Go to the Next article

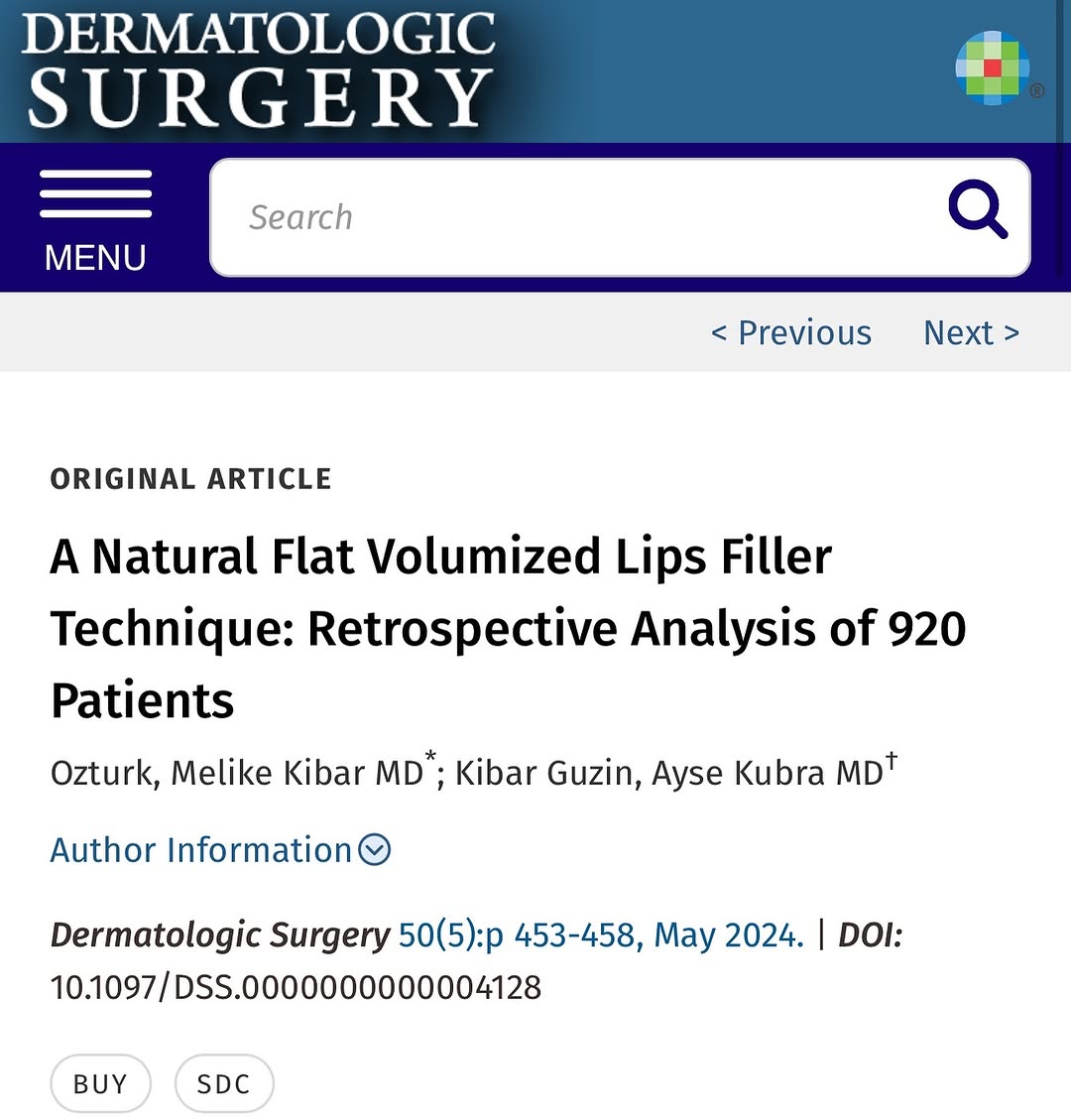(971, 333)
